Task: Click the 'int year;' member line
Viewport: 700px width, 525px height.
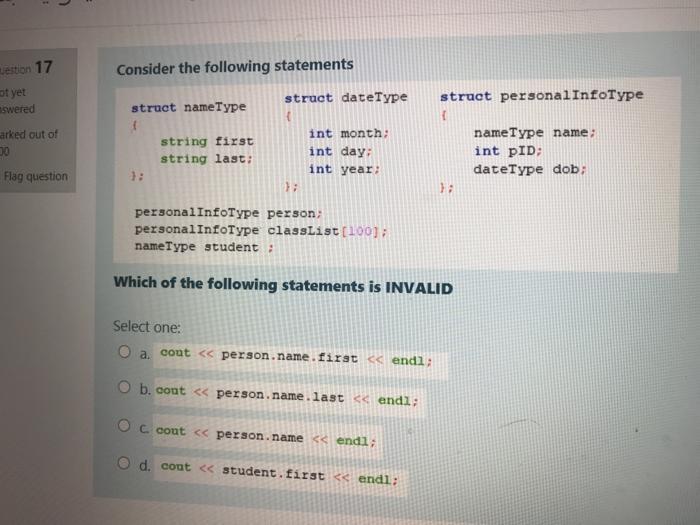Action: point(344,169)
